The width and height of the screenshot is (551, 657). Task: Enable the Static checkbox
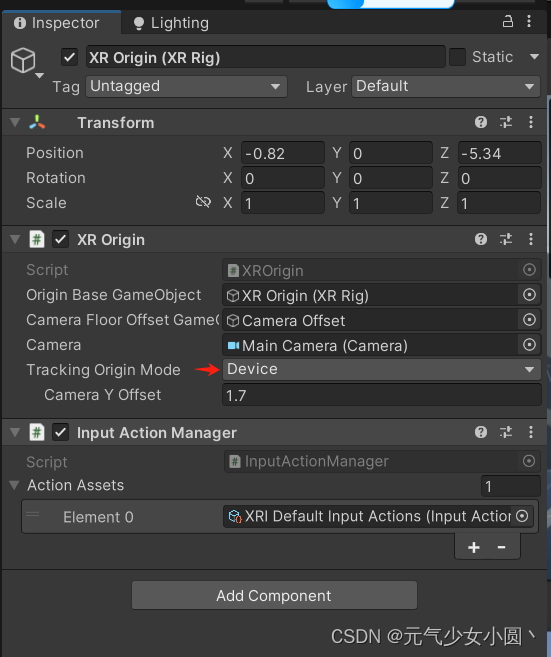[457, 57]
